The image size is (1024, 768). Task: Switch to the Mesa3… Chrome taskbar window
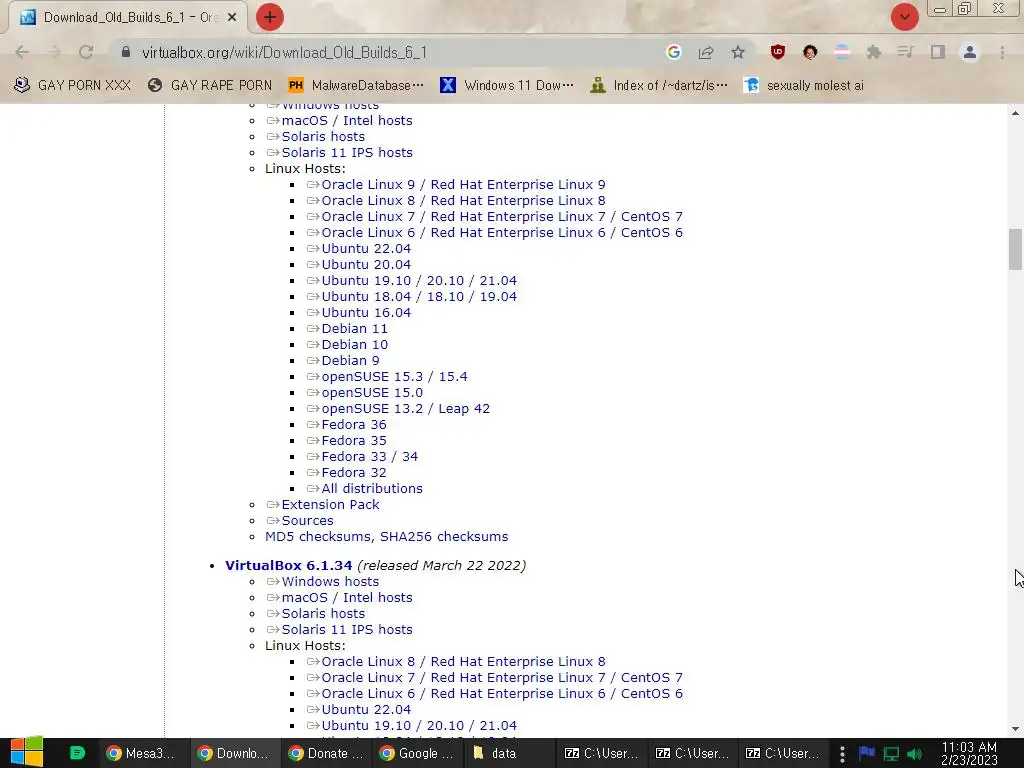[x=142, y=753]
